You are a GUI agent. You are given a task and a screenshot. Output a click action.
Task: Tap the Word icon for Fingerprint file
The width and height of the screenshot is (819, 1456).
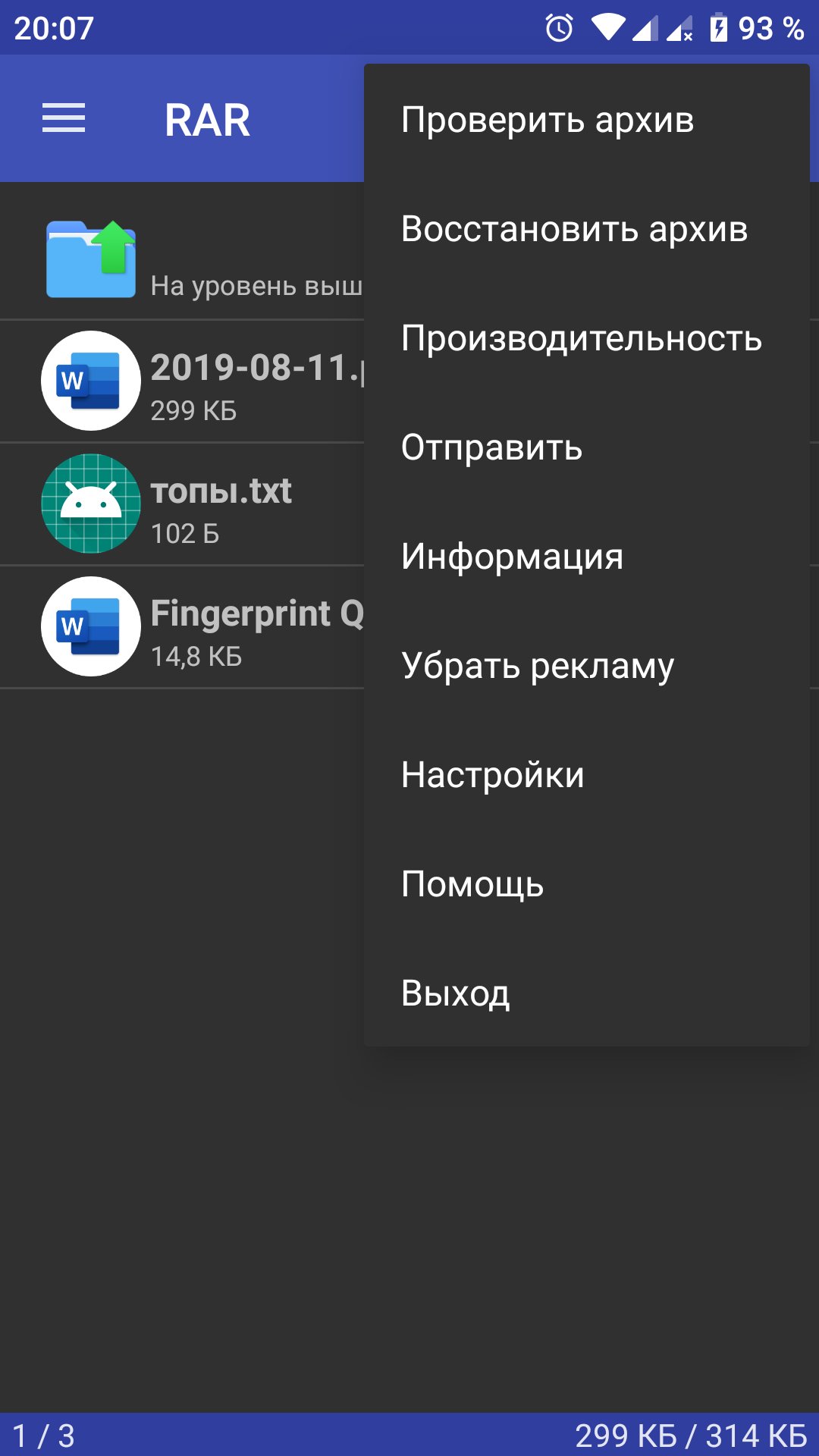pyautogui.click(x=91, y=626)
